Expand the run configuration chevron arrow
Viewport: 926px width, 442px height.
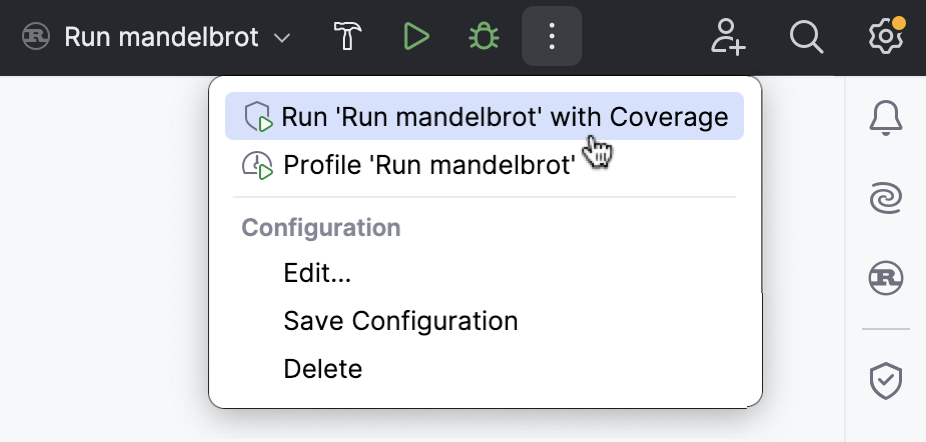point(283,39)
